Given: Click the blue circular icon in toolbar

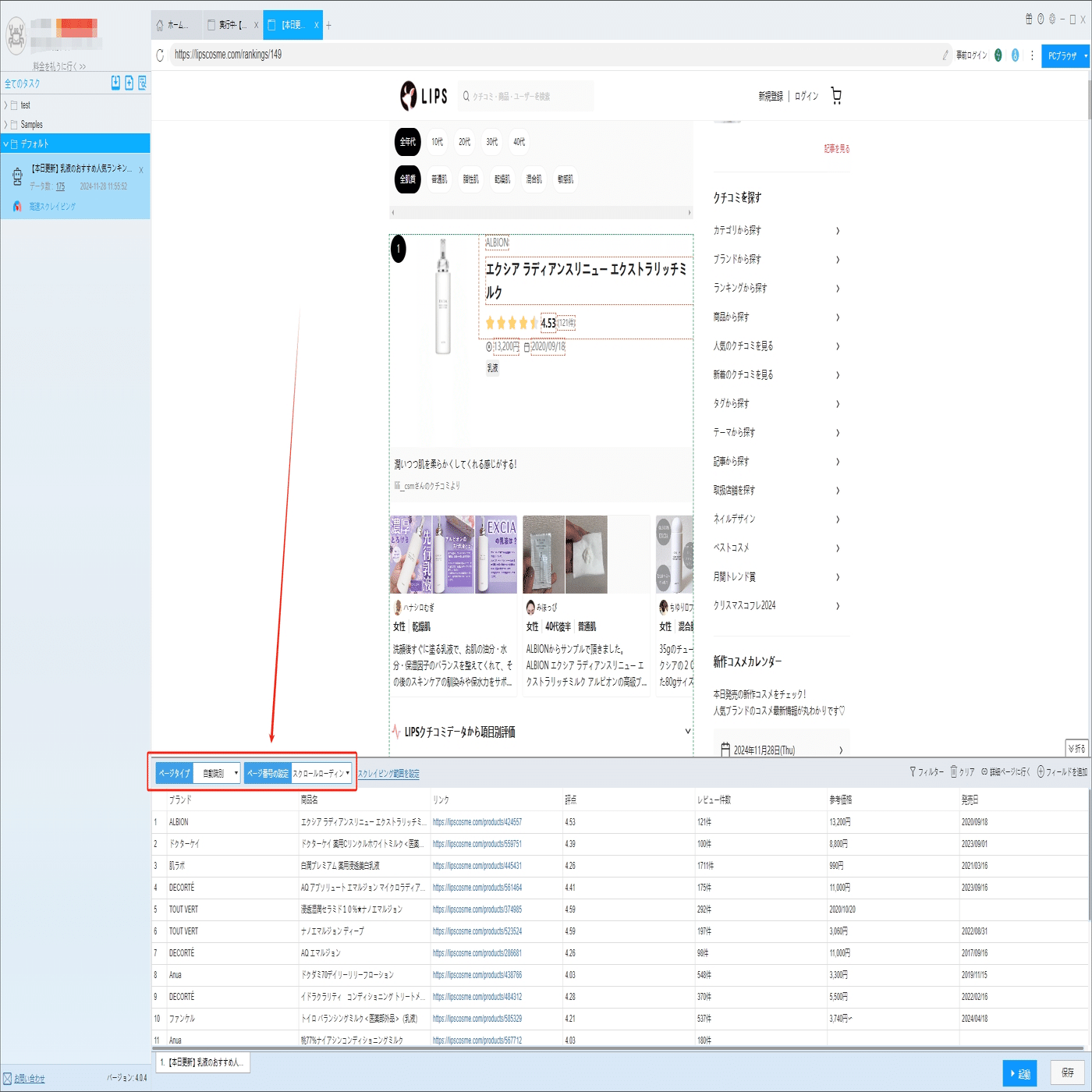Looking at the screenshot, I should coord(1015,55).
